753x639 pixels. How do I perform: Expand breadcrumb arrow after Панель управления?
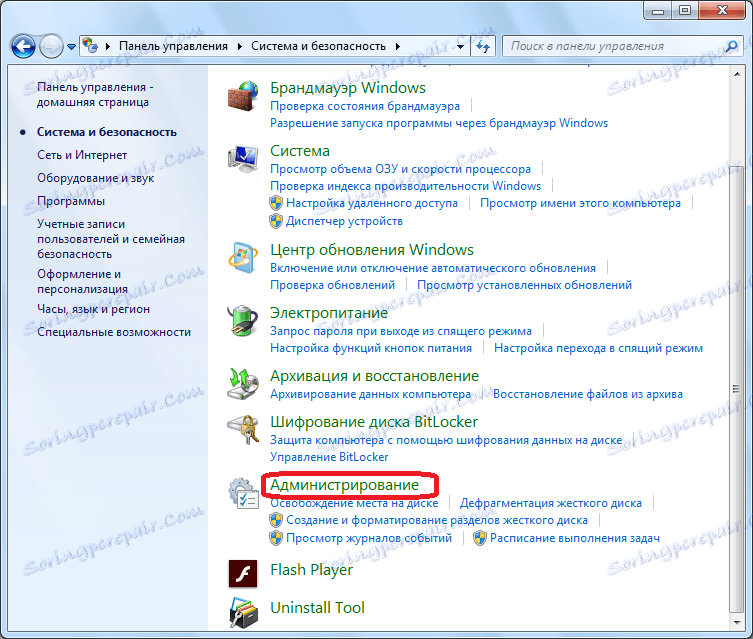coord(239,46)
